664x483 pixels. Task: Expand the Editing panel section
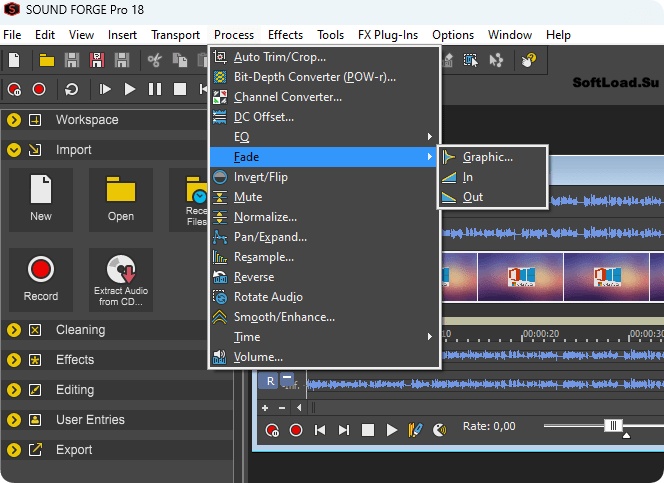click(x=14, y=390)
